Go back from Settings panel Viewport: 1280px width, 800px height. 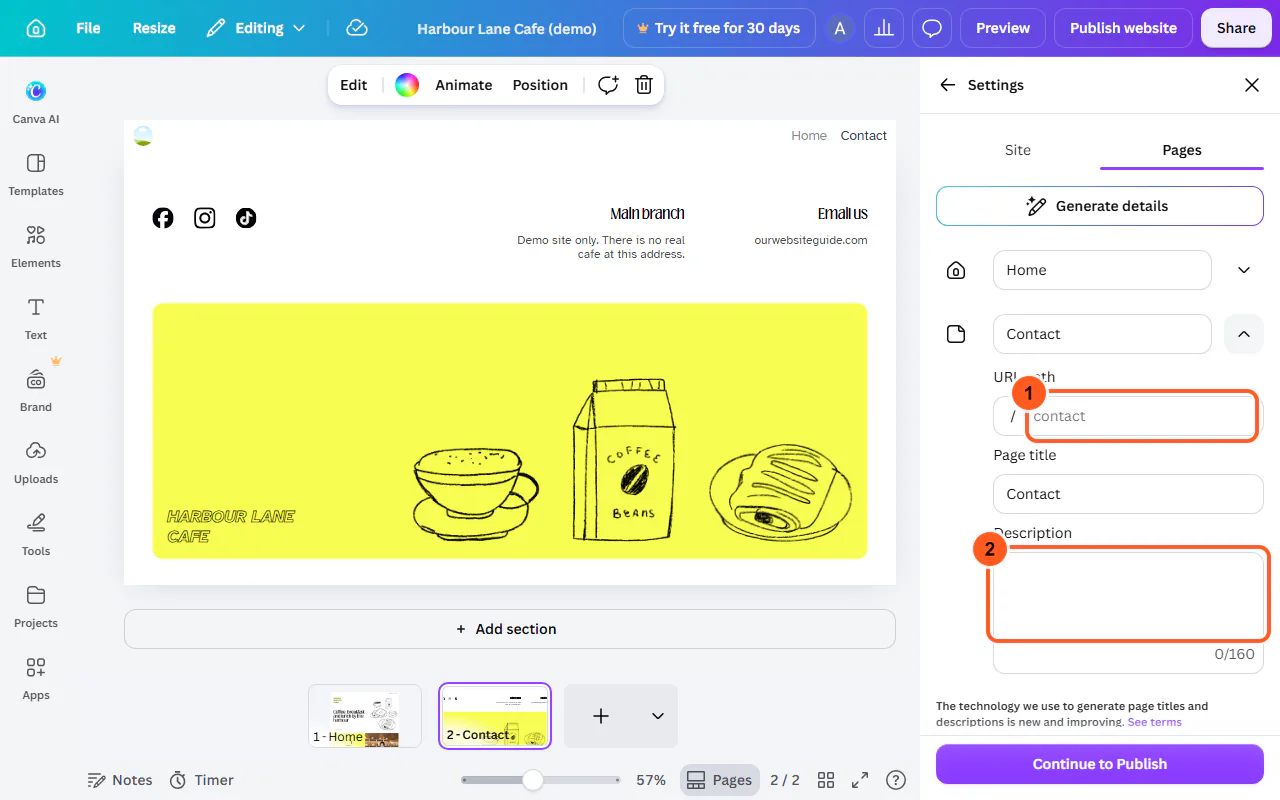[x=948, y=85]
